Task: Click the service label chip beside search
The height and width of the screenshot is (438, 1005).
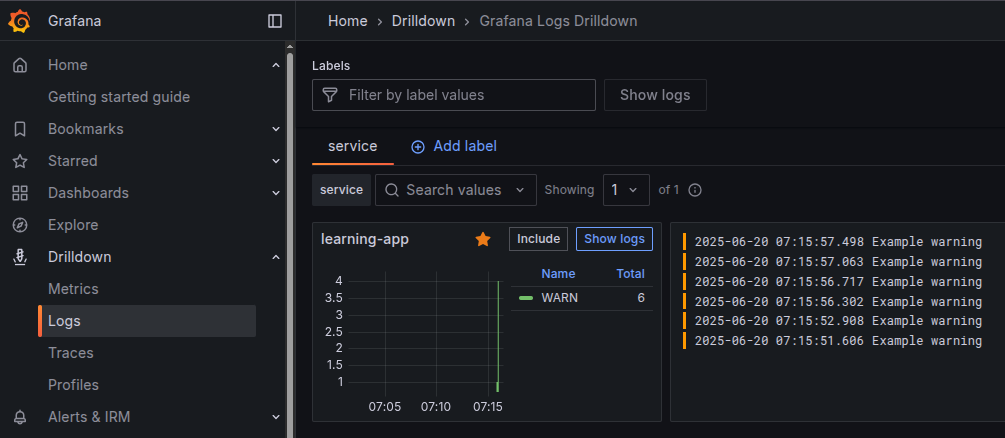Action: (342, 190)
